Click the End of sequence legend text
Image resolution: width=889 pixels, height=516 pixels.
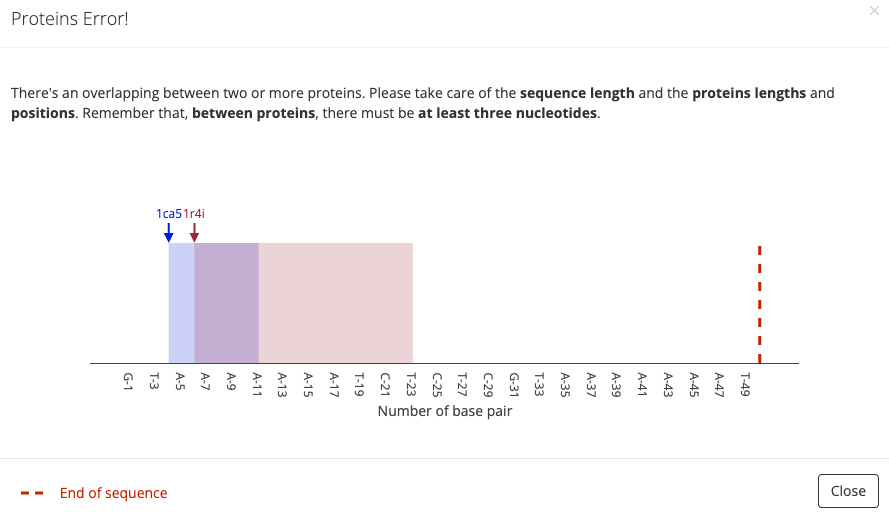pos(113,493)
